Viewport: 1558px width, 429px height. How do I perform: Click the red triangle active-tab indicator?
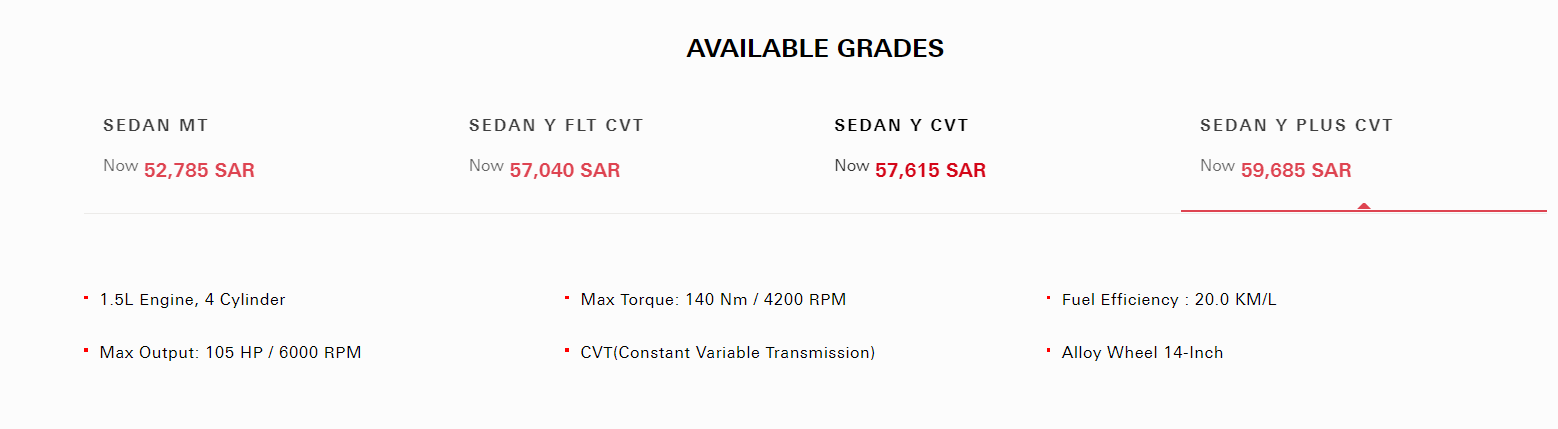click(x=1364, y=206)
